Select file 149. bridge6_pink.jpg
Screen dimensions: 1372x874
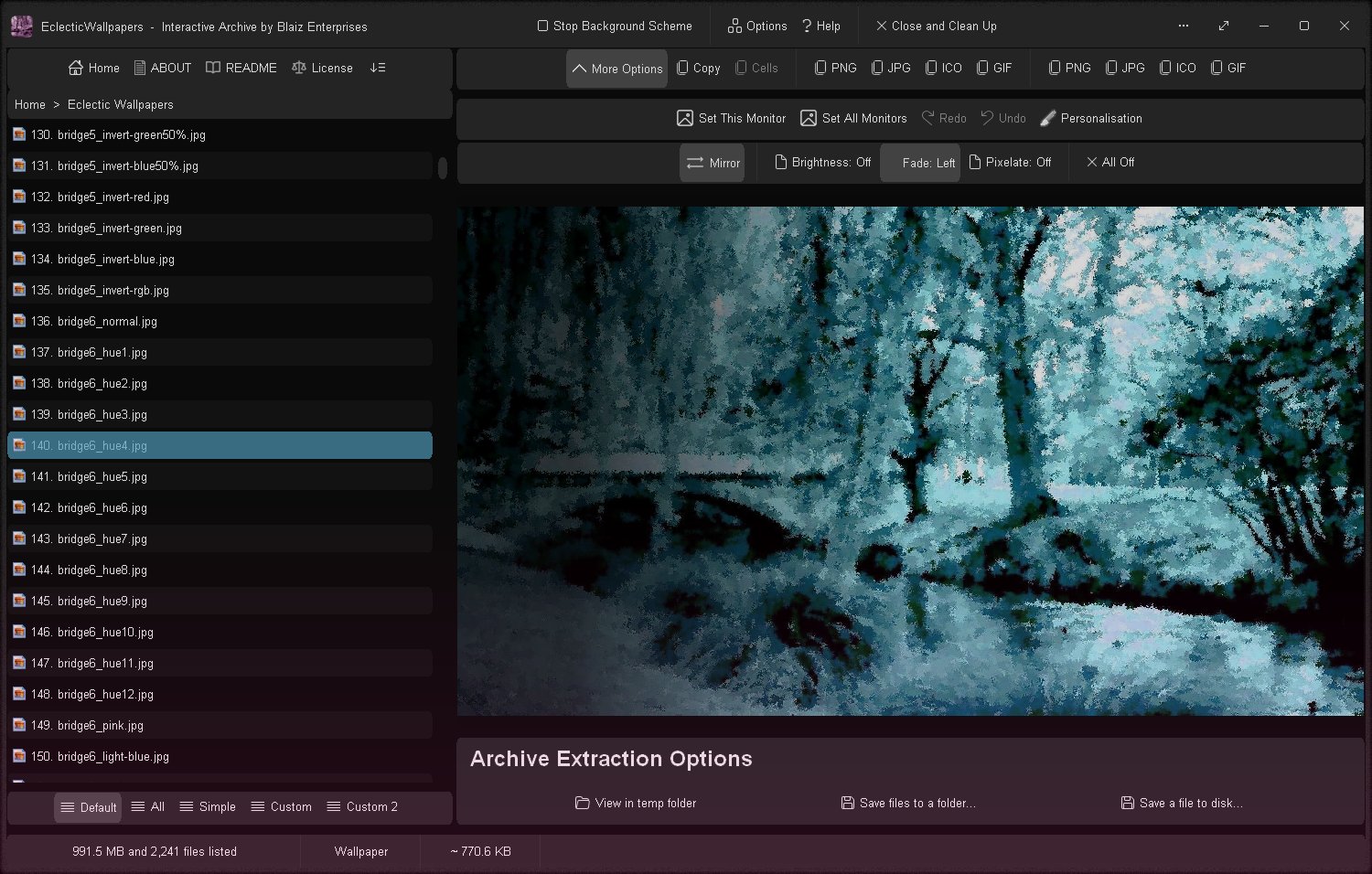pyautogui.click(x=220, y=725)
